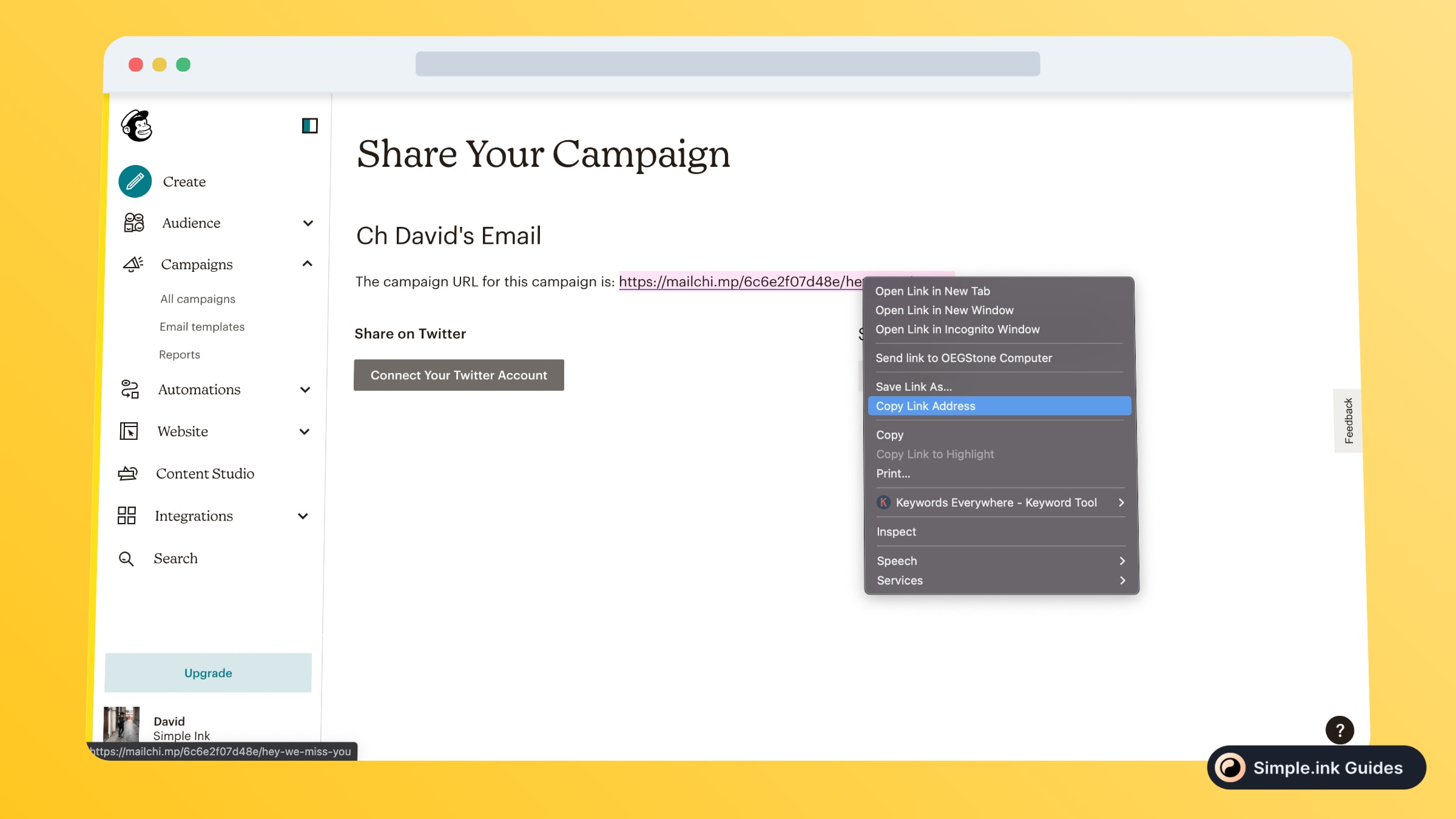Click the Audience people icon

click(134, 223)
